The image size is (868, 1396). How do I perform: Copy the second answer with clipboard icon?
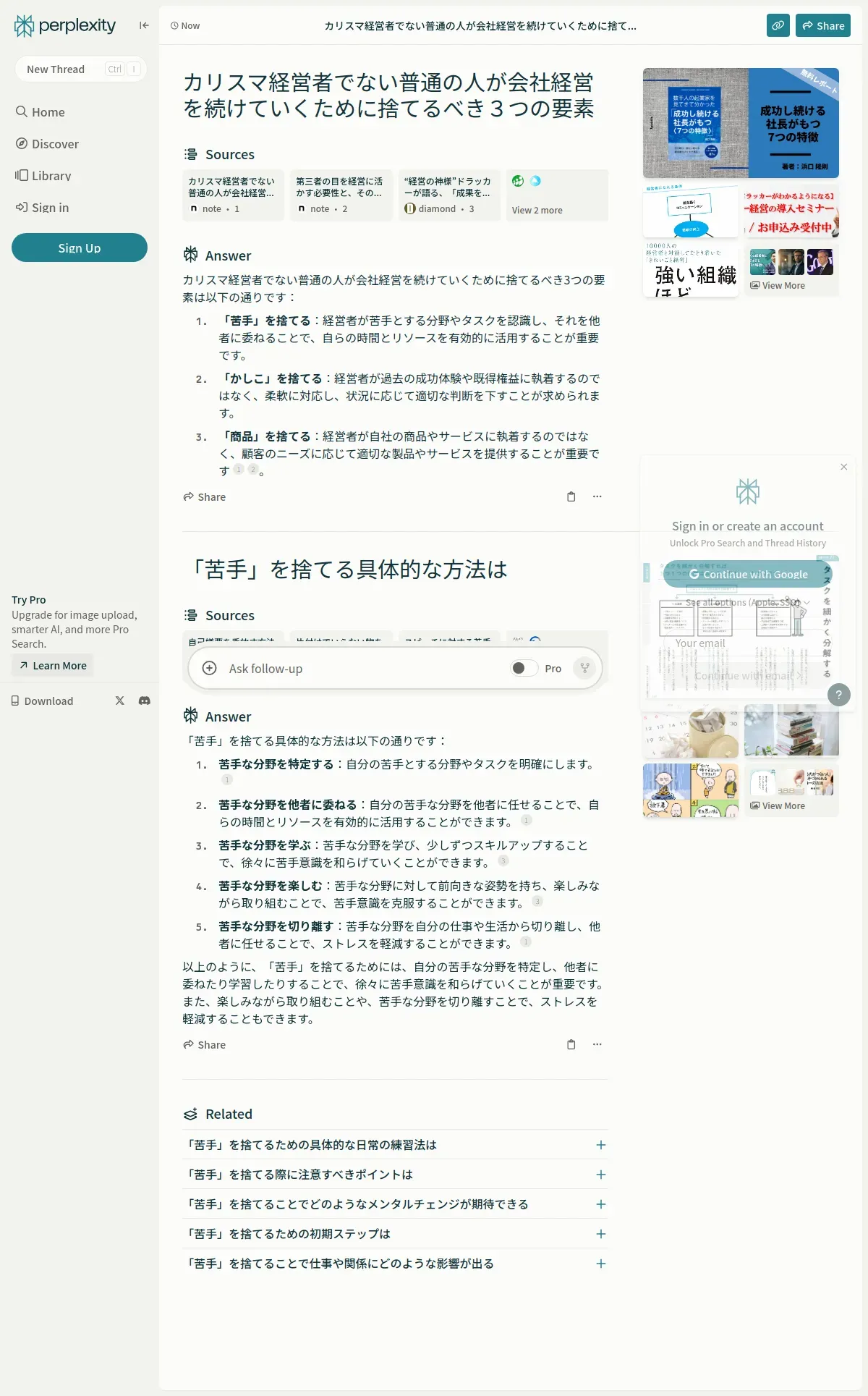coord(571,1044)
